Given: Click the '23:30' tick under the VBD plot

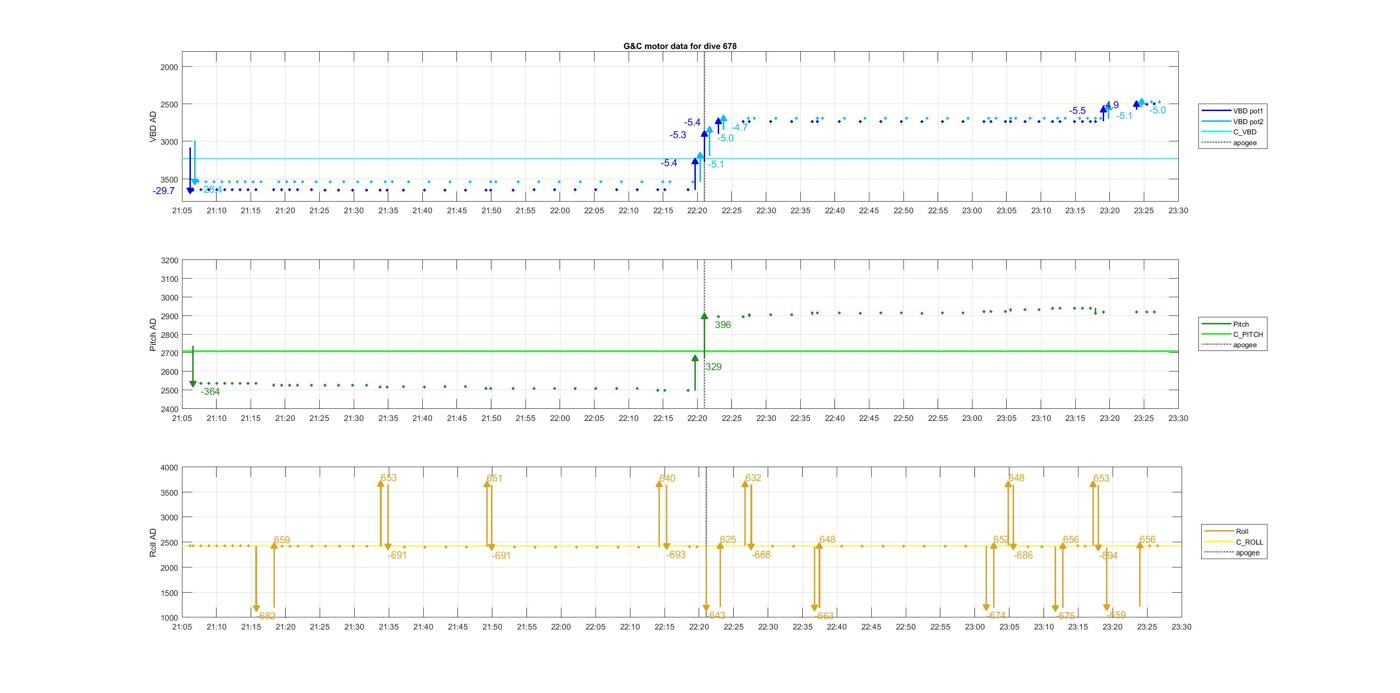Looking at the screenshot, I should (x=1178, y=211).
